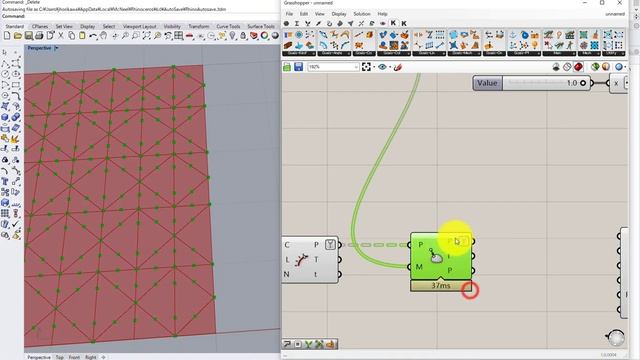Click the Zoom Extents icon in Rhino toolbar
640x360 pixels.
(x=147, y=36)
